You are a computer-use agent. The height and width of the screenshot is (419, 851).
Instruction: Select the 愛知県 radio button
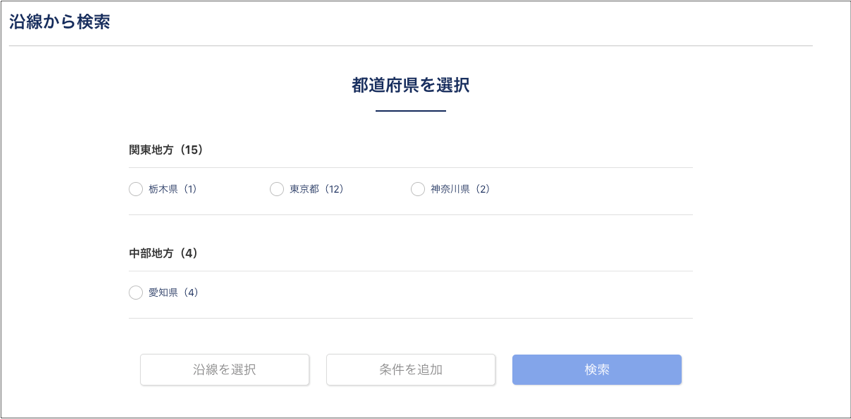(x=136, y=293)
